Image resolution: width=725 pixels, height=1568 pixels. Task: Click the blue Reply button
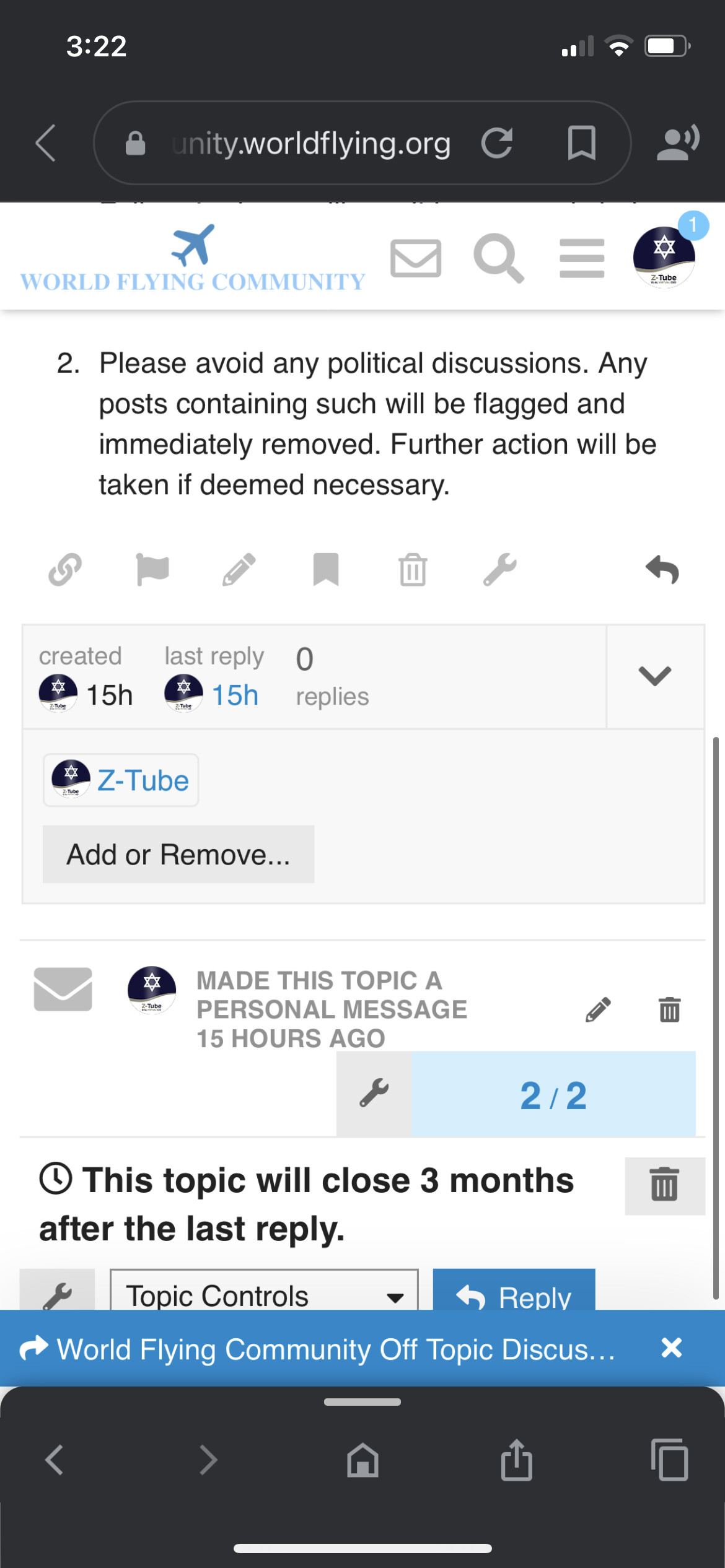(514, 1292)
